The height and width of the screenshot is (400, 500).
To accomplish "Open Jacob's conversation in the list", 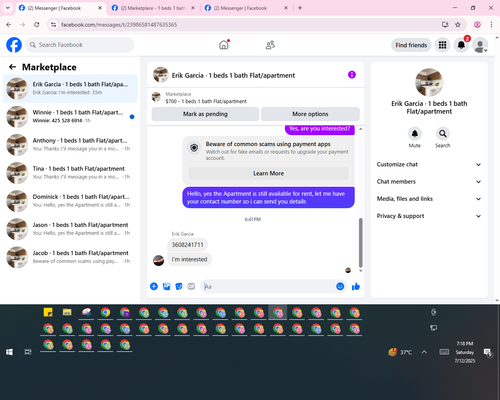I will (70, 257).
